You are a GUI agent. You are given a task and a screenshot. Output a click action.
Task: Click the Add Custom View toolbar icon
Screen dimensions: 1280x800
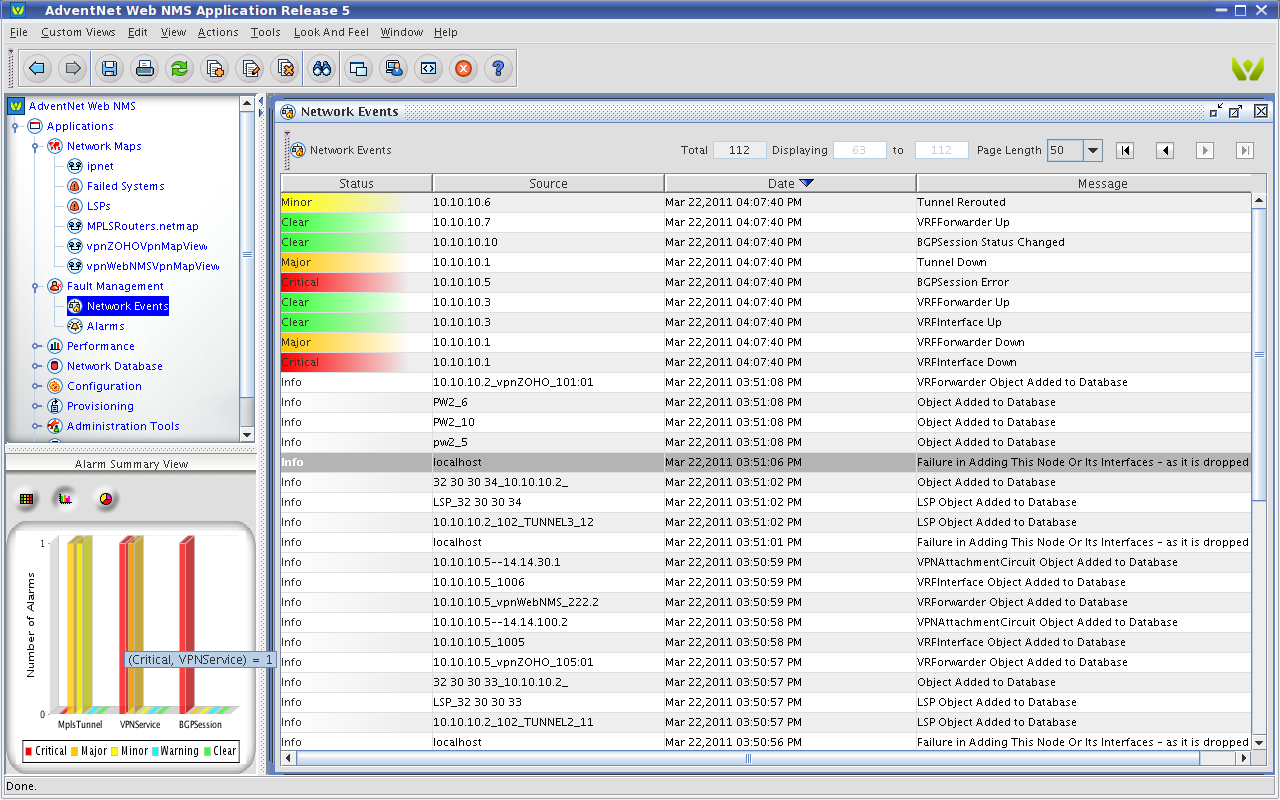click(215, 68)
